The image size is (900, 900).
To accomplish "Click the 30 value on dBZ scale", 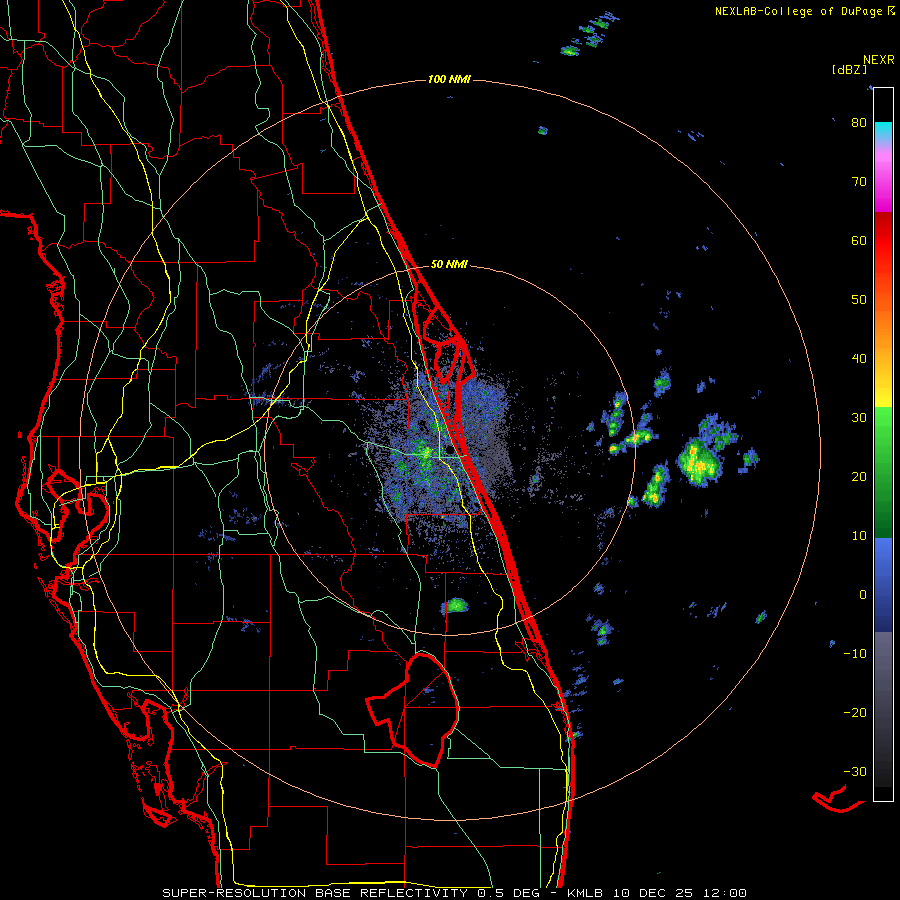I will click(859, 417).
